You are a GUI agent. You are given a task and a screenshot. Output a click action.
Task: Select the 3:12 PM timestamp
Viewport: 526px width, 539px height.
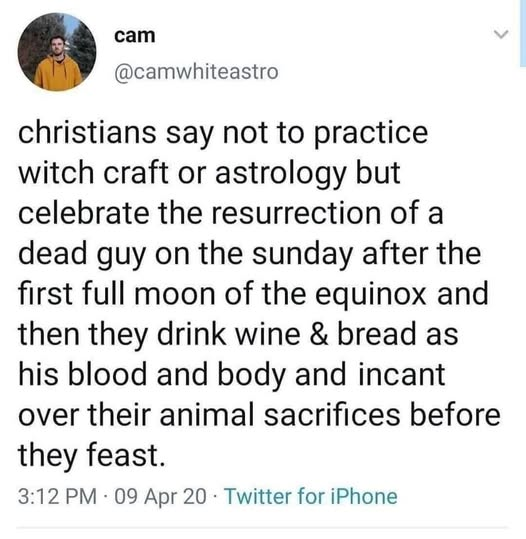pyautogui.click(x=57, y=496)
